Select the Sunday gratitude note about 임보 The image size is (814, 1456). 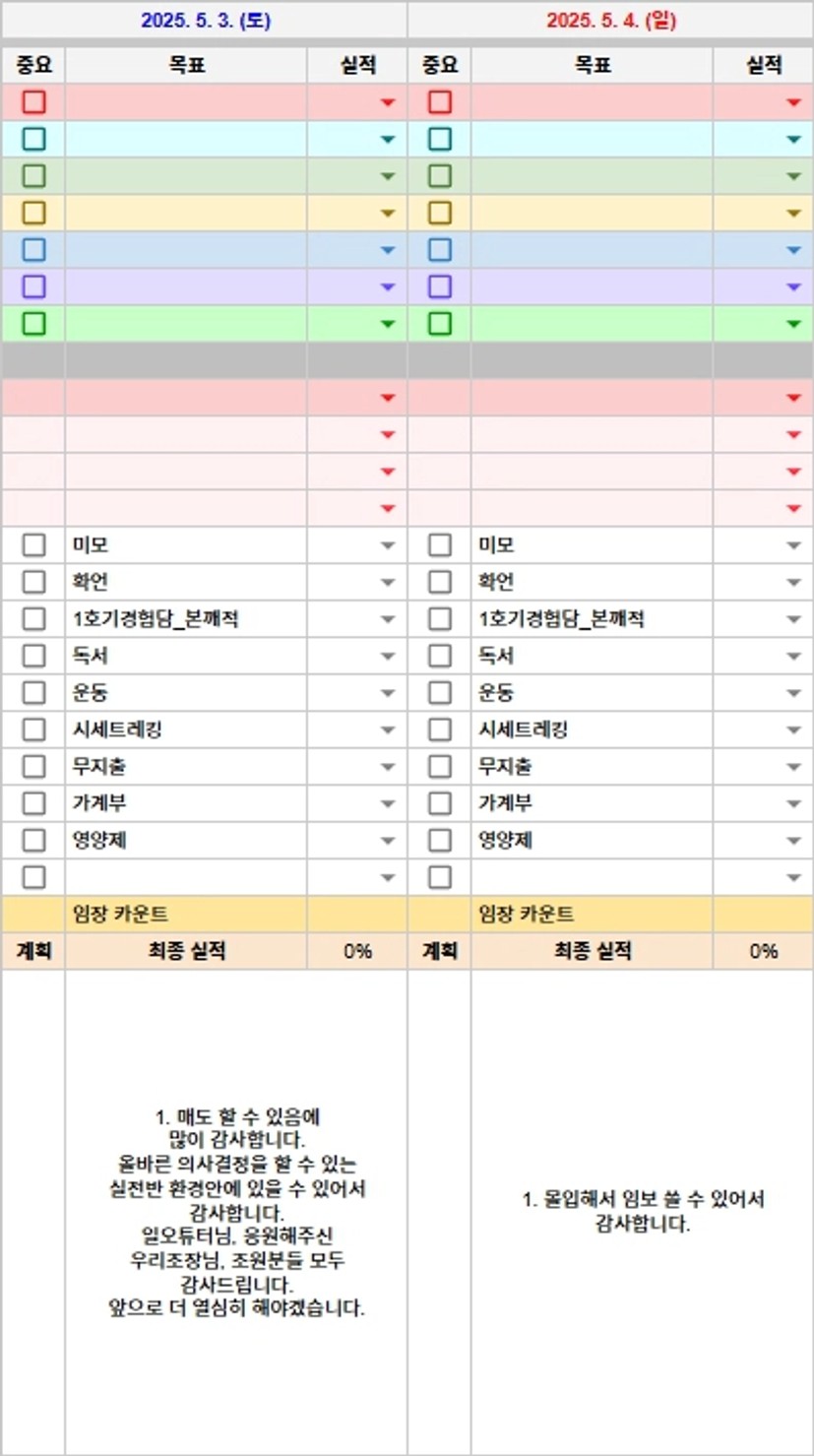click(x=643, y=1212)
